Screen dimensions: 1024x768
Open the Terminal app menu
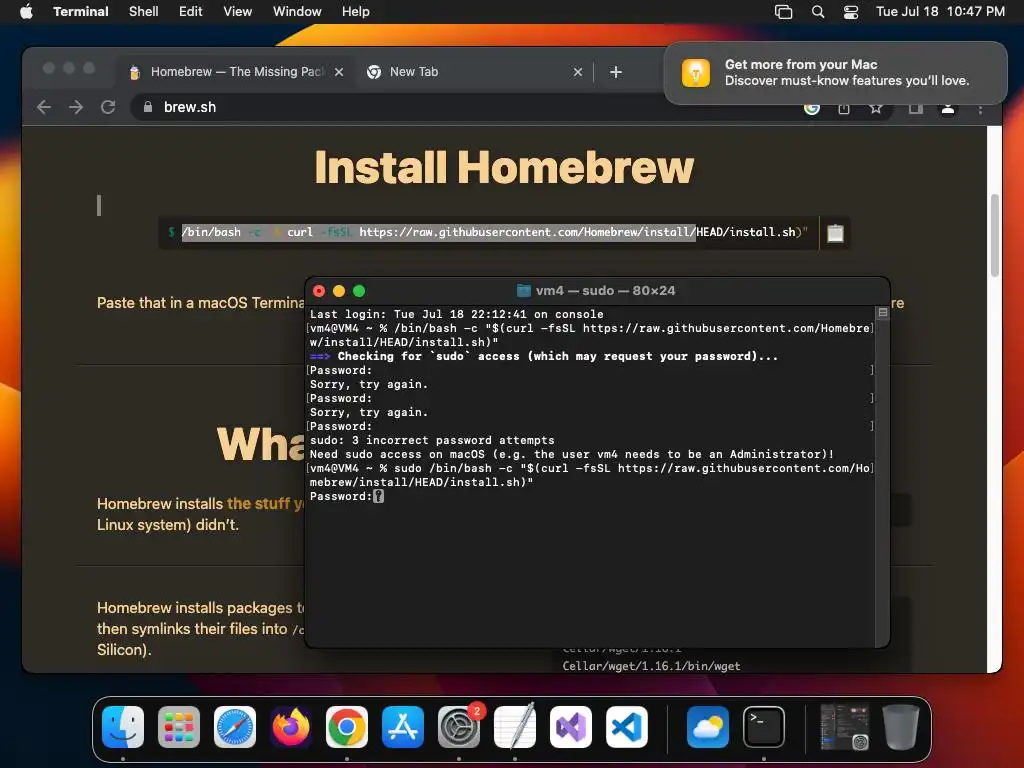[x=81, y=11]
